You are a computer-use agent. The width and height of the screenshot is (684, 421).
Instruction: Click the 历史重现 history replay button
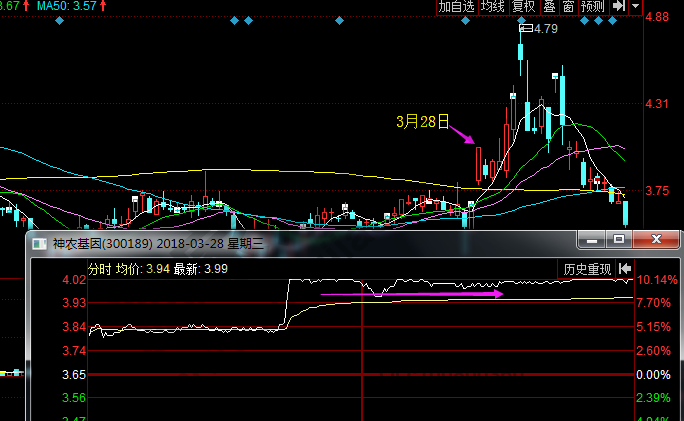click(x=587, y=268)
